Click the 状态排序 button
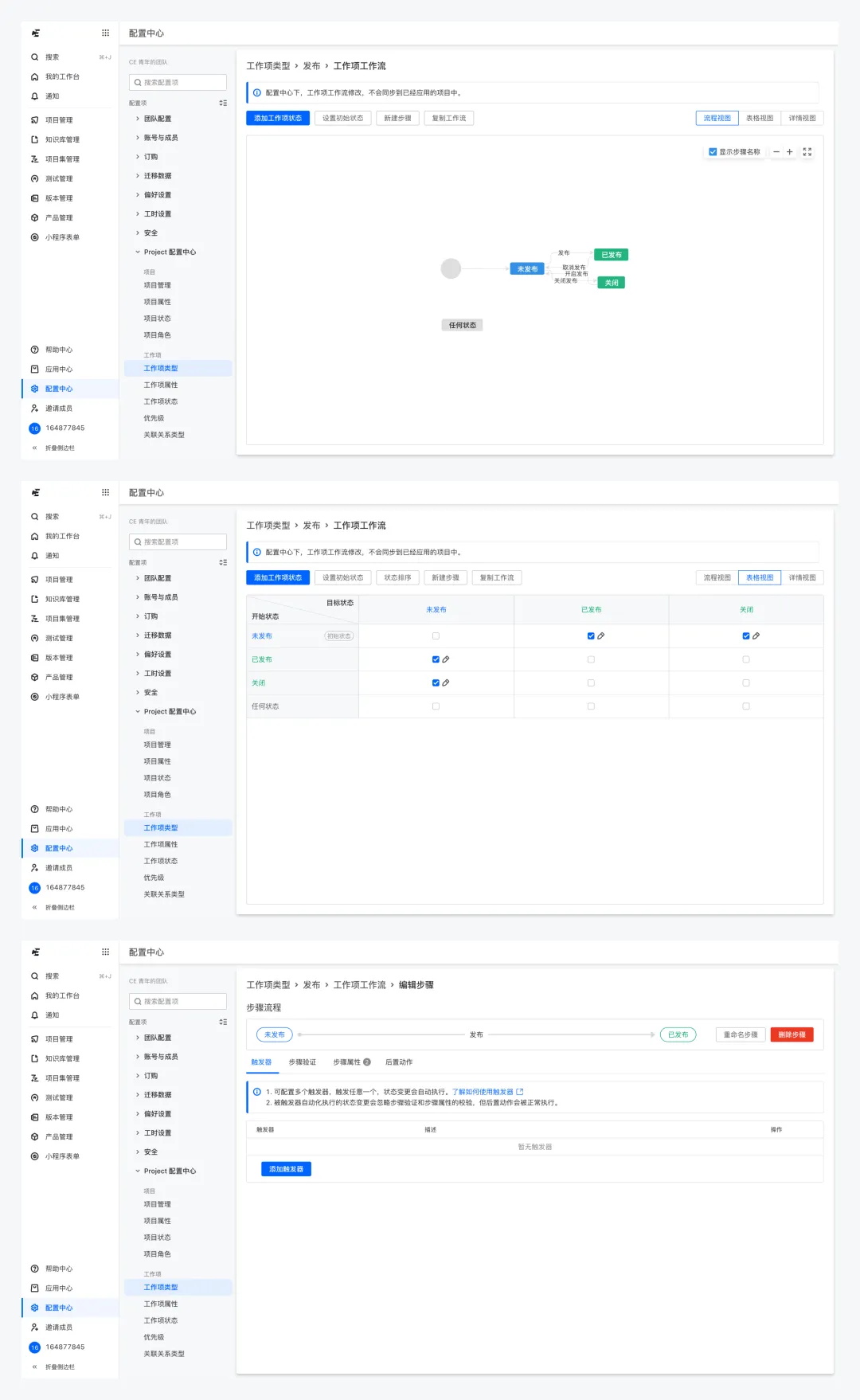The image size is (860, 1400). coord(397,578)
